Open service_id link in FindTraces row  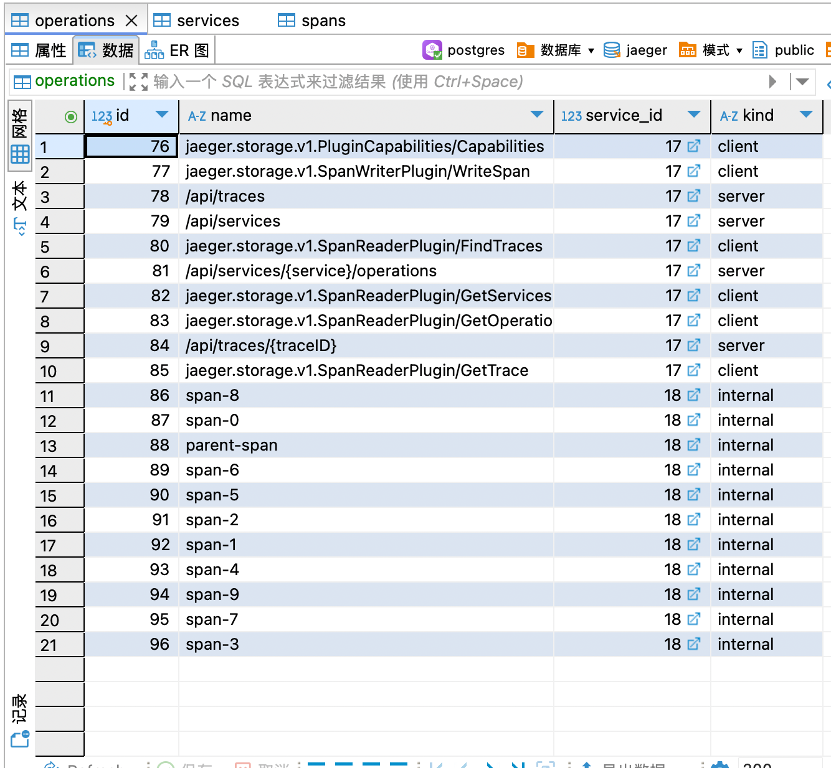(x=694, y=246)
